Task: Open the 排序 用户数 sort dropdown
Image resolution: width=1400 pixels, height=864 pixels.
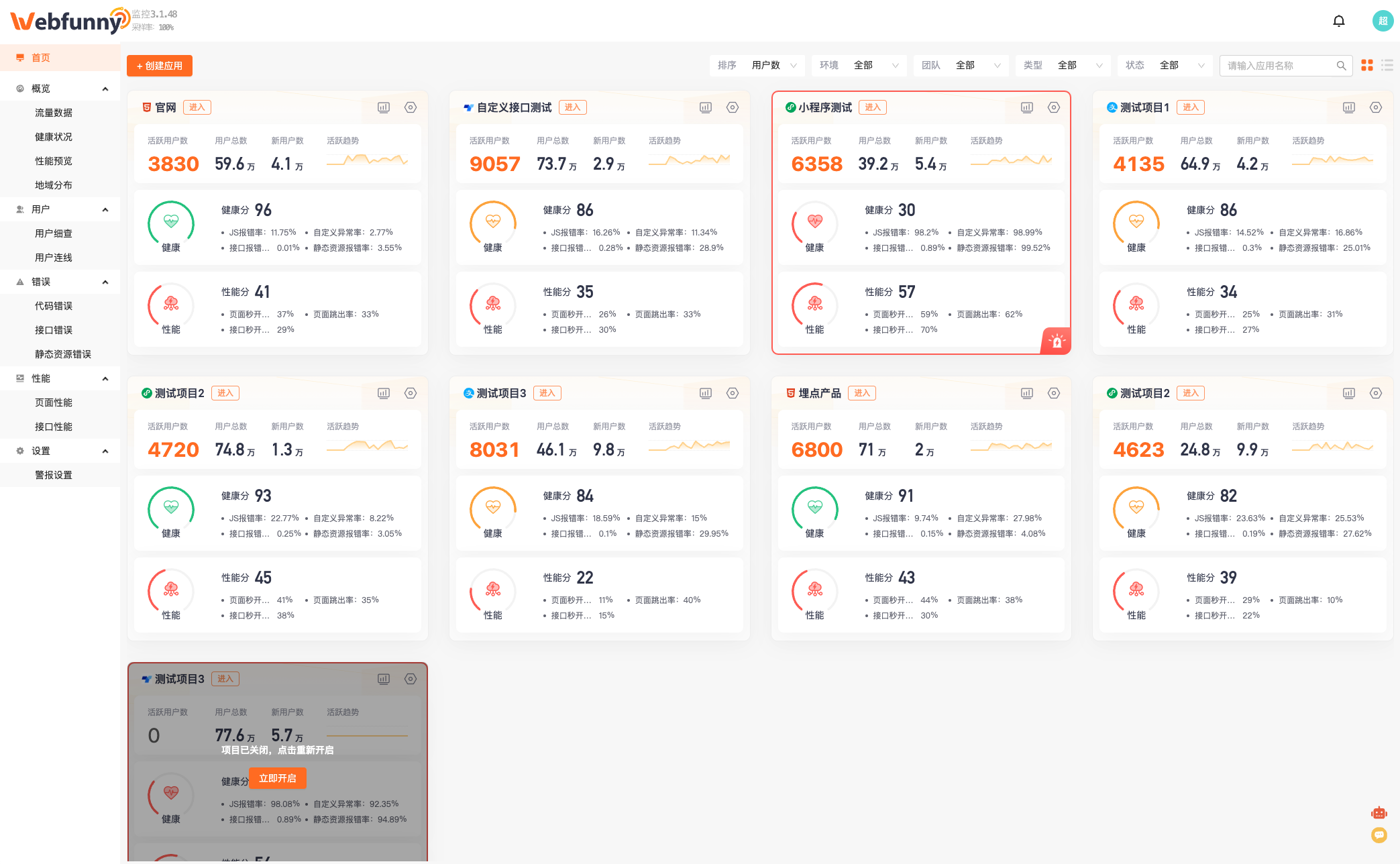Action: (757, 65)
